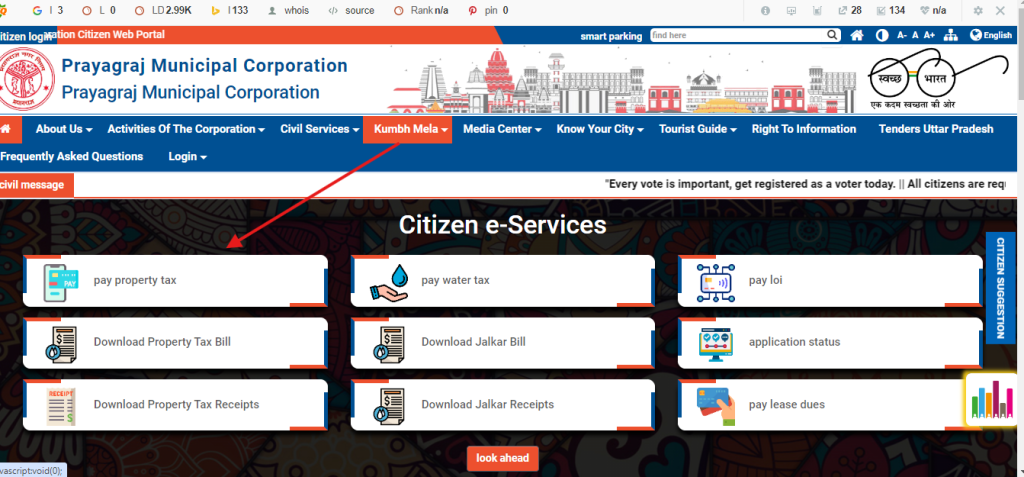This screenshot has width=1024, height=477.
Task: Increase font size with A+ button
Action: pos(929,35)
